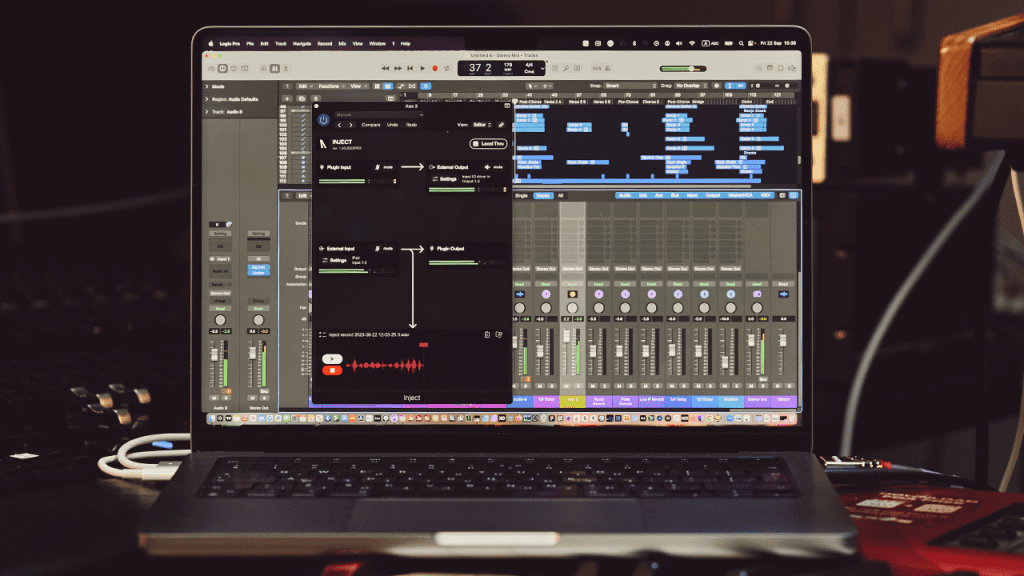This screenshot has width=1024, height=576.
Task: Select the mixer Single view tab
Action: coord(521,195)
